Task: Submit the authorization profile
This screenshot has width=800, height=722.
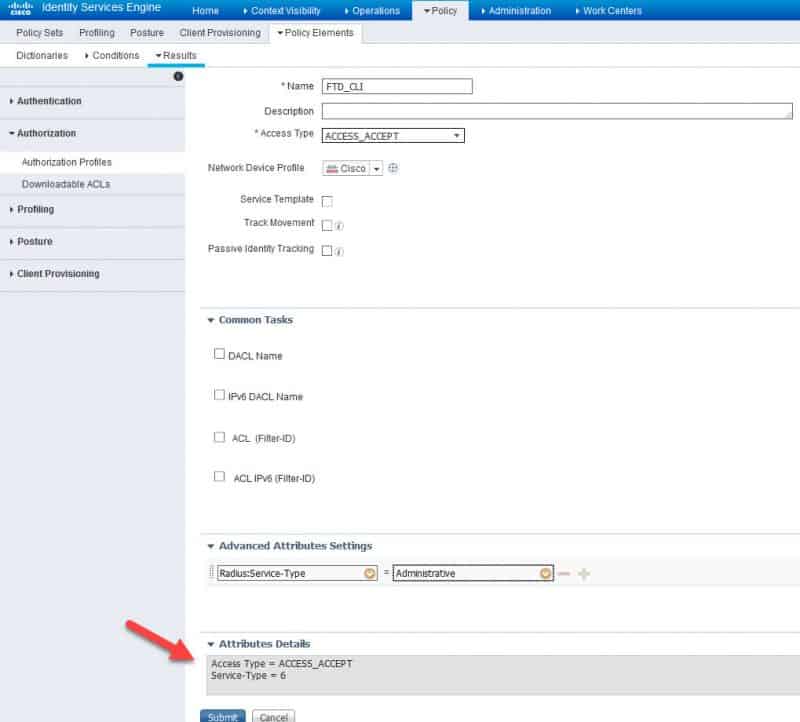Action: pos(222,716)
